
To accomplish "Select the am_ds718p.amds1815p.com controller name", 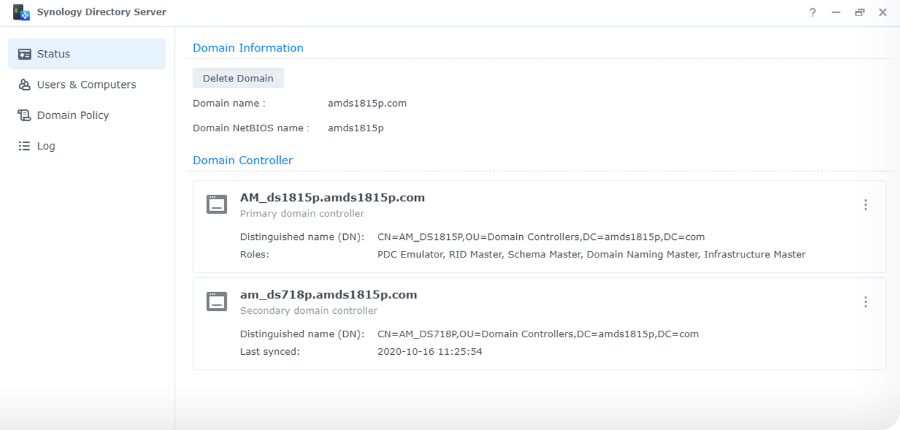I will [328, 295].
